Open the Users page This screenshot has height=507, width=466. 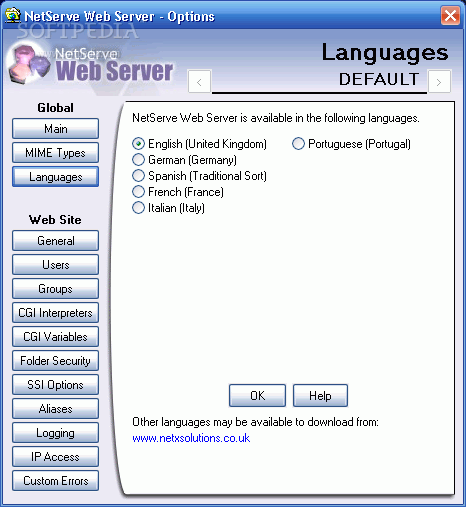(55, 265)
